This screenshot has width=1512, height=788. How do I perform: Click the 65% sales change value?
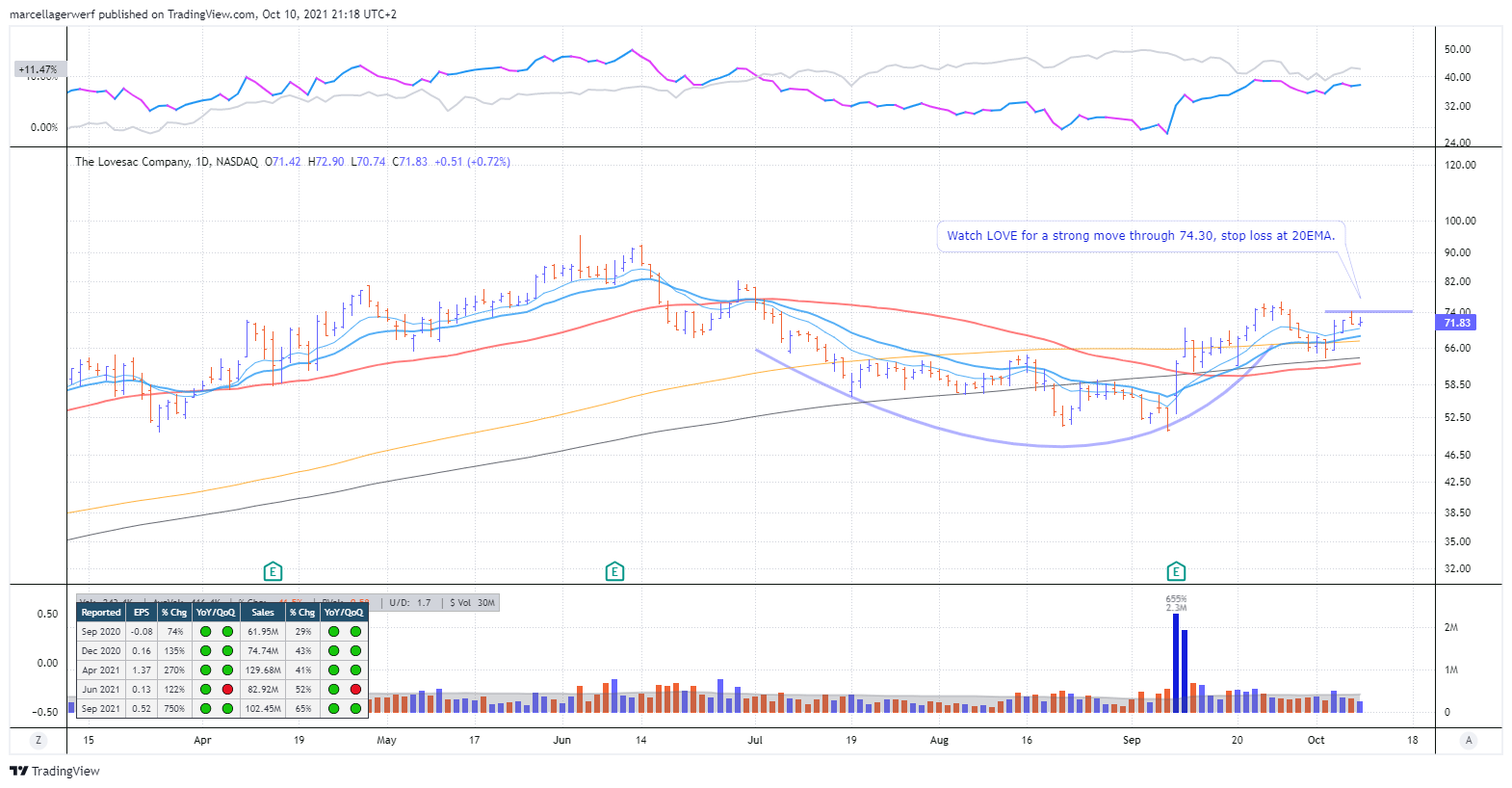[x=303, y=709]
